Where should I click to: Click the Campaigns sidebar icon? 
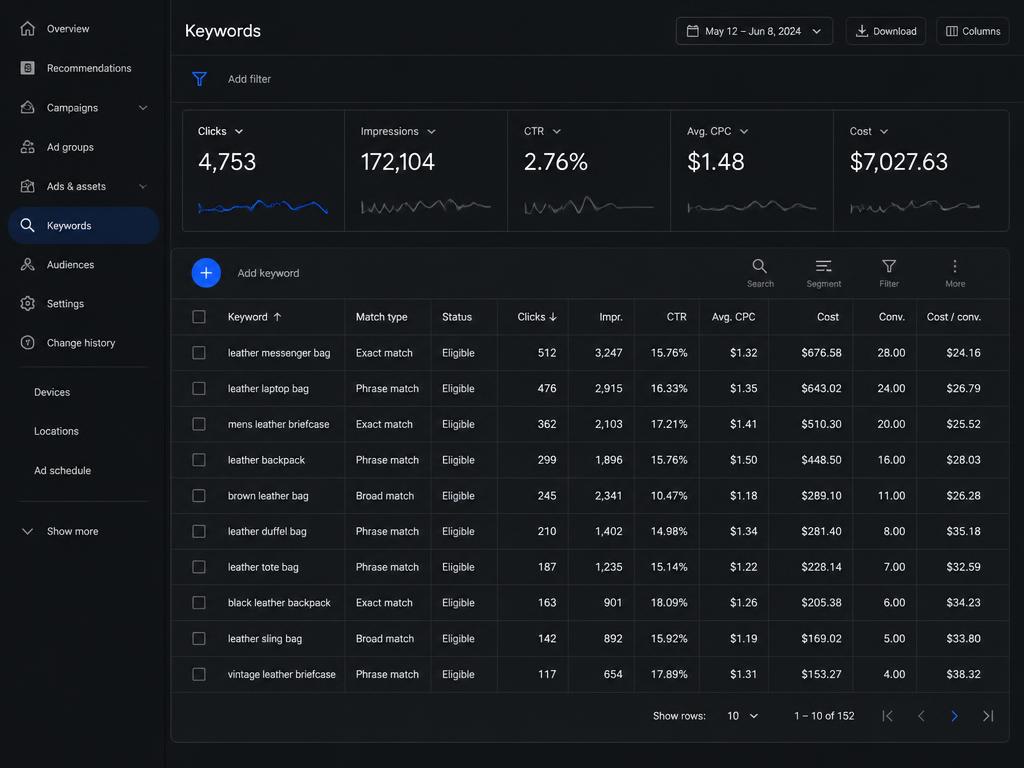pos(27,108)
